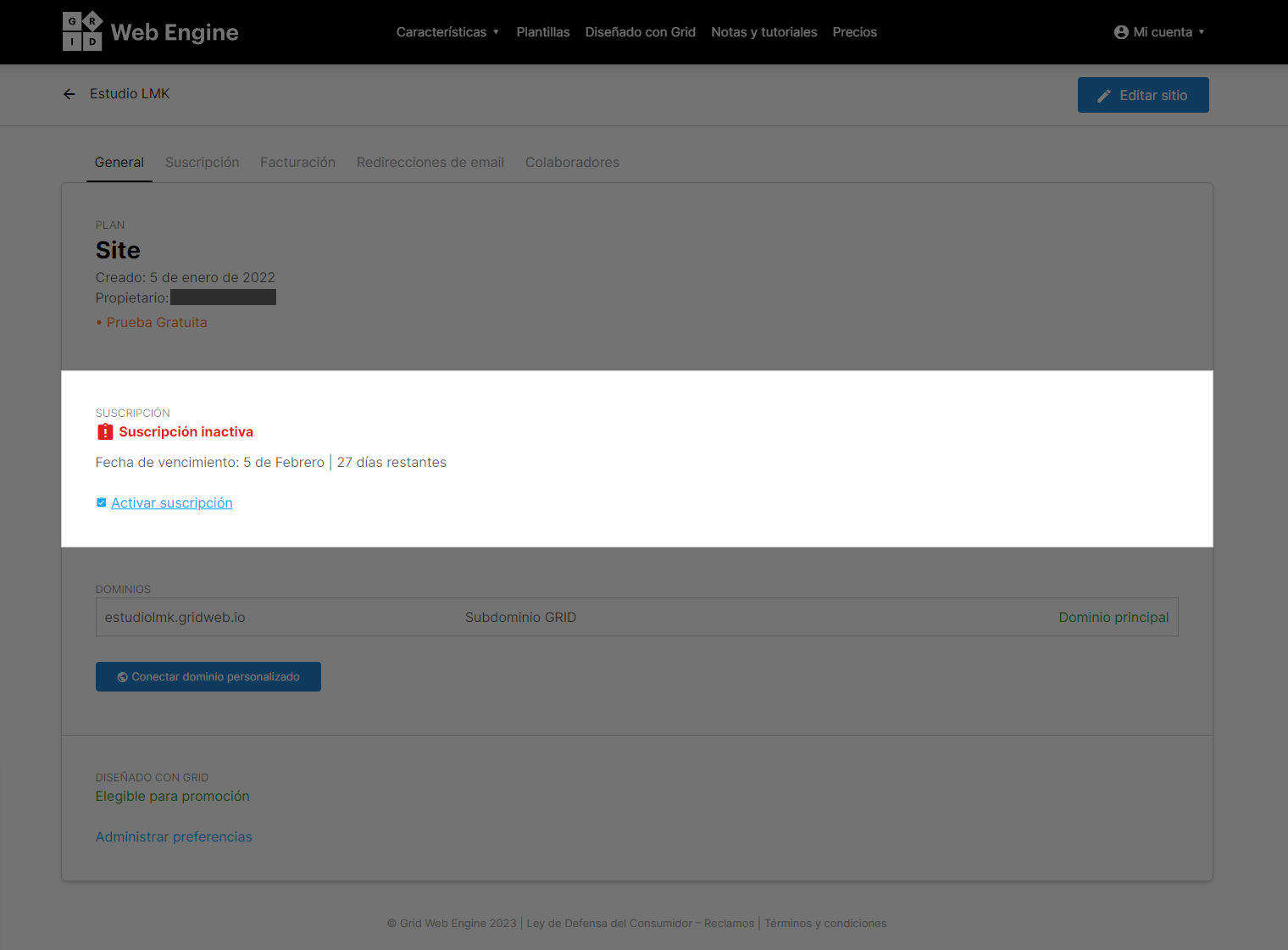Click the GRID Web Engine logo
Viewport: 1288px width, 950px height.
click(x=151, y=31)
